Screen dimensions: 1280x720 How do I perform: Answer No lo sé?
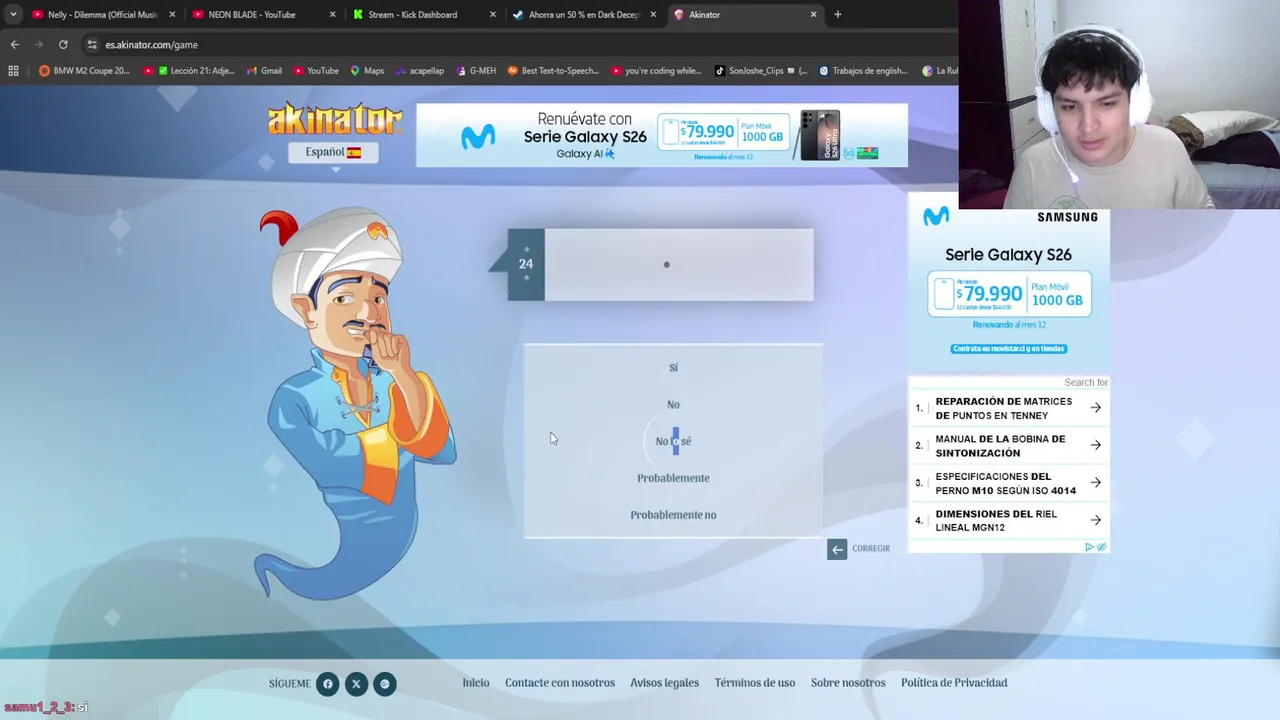(x=673, y=441)
